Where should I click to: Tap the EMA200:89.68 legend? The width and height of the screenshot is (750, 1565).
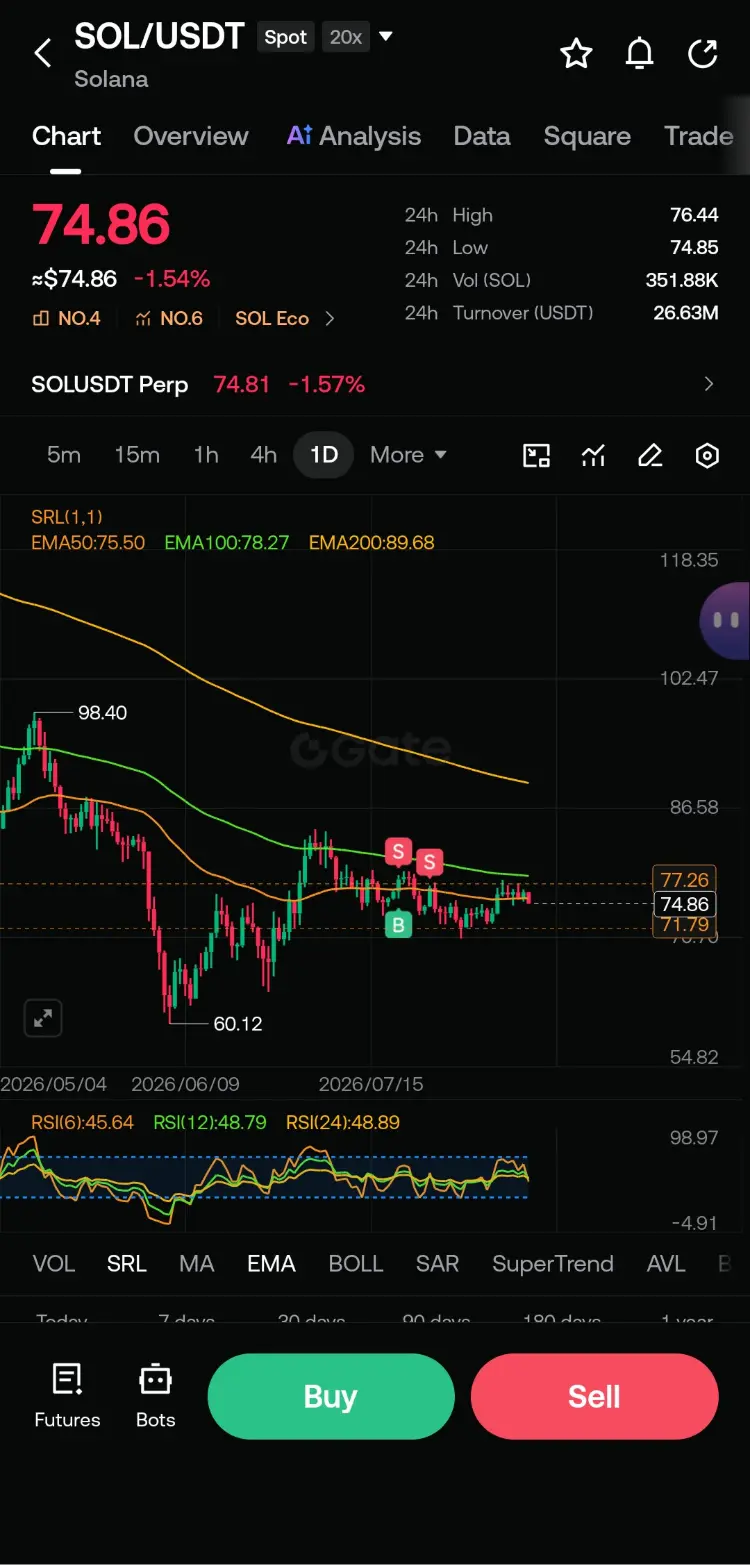coord(372,543)
